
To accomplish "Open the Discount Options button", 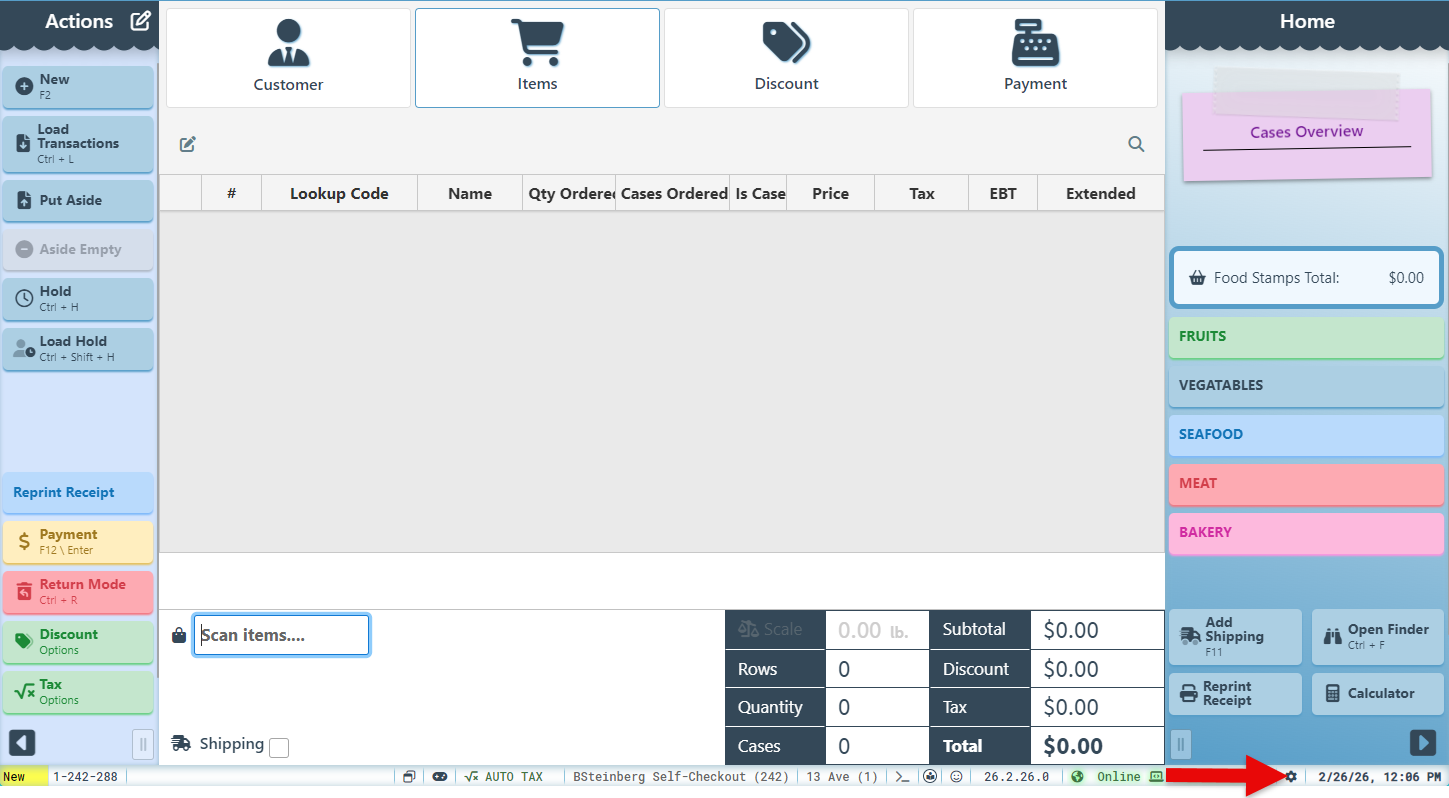I will pyautogui.click(x=78, y=642).
